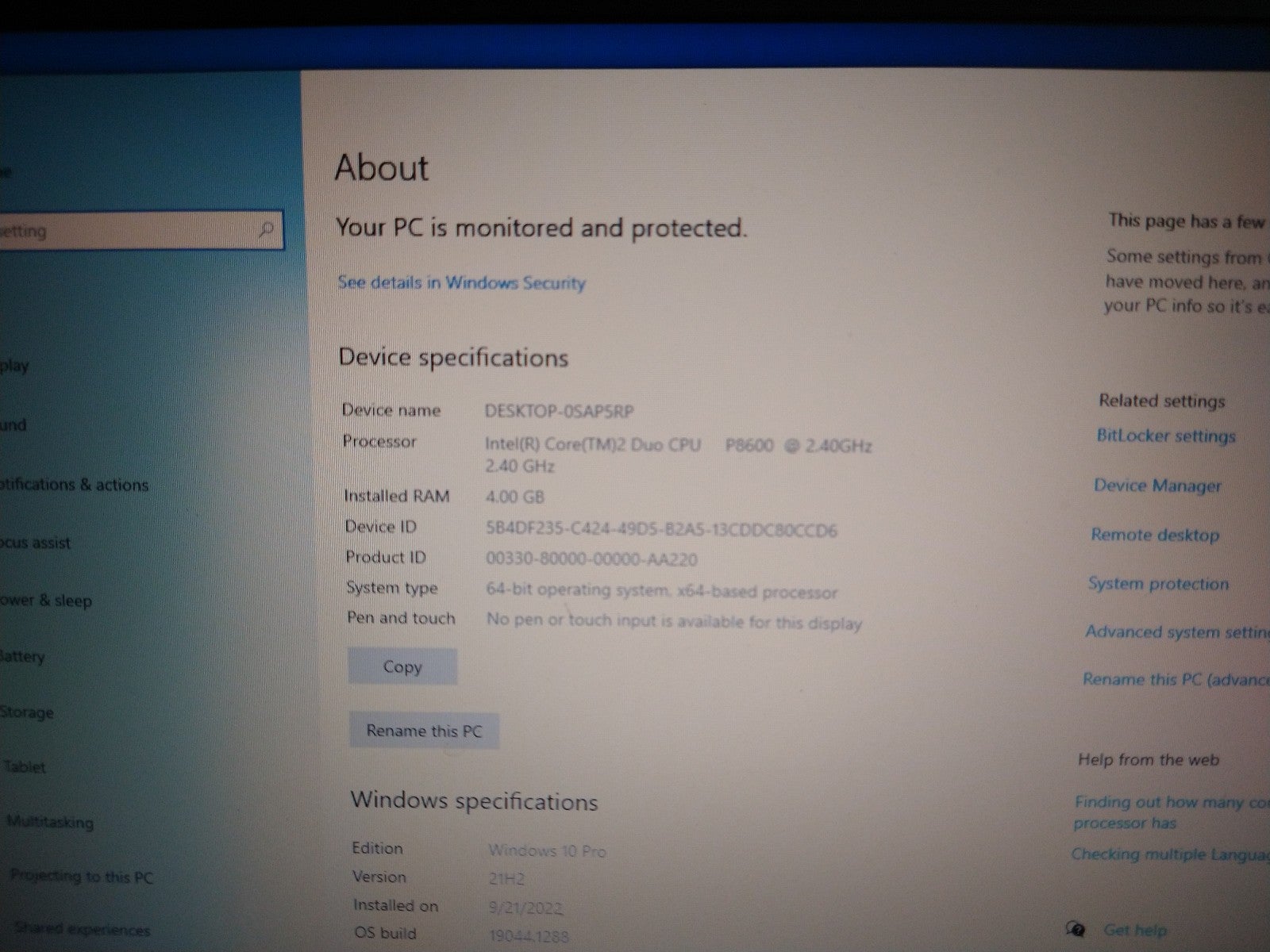Copy the device specifications
This screenshot has width=1270, height=952.
402,667
